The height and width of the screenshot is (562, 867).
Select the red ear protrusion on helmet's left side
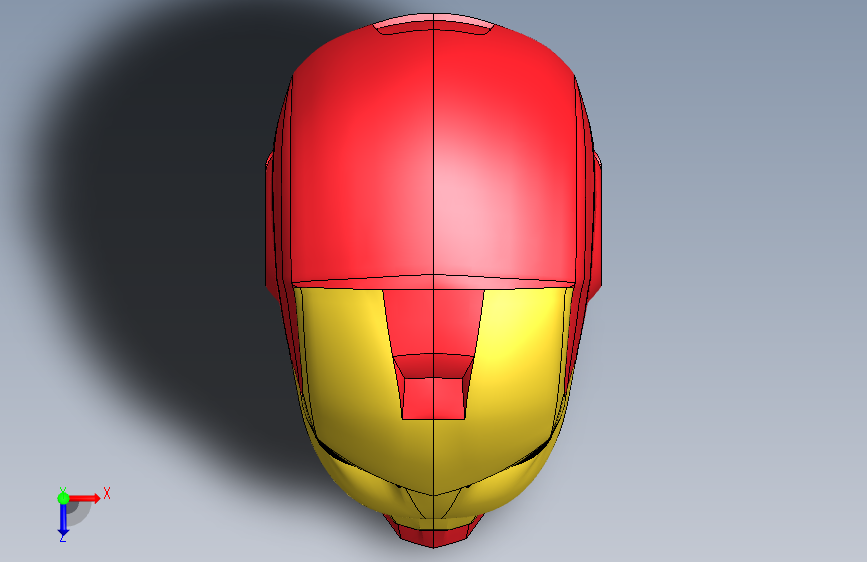click(x=270, y=224)
